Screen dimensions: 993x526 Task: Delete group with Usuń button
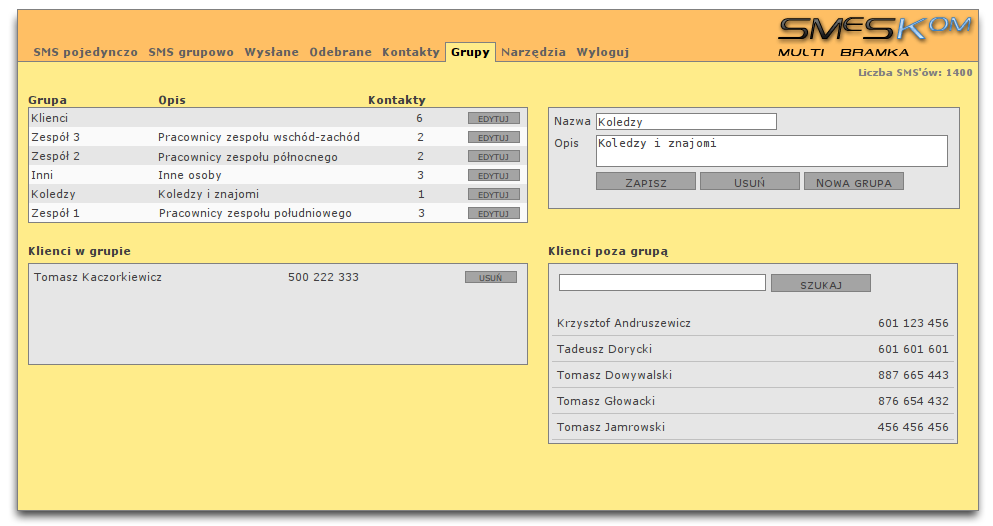click(x=749, y=182)
